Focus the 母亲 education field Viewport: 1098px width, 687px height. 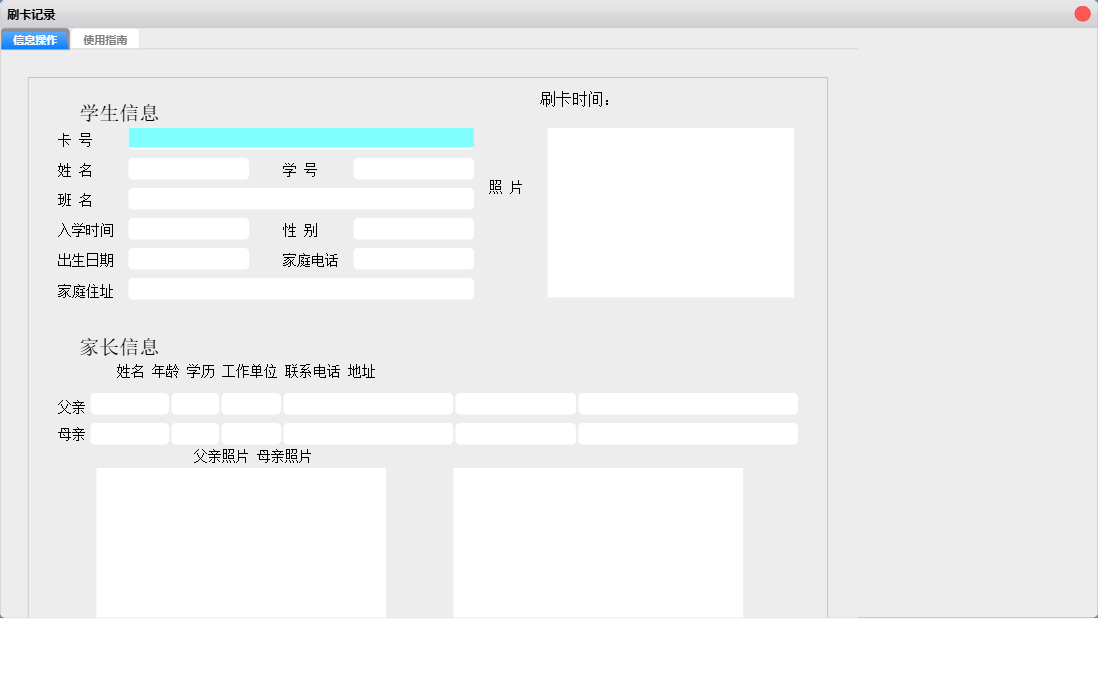251,434
